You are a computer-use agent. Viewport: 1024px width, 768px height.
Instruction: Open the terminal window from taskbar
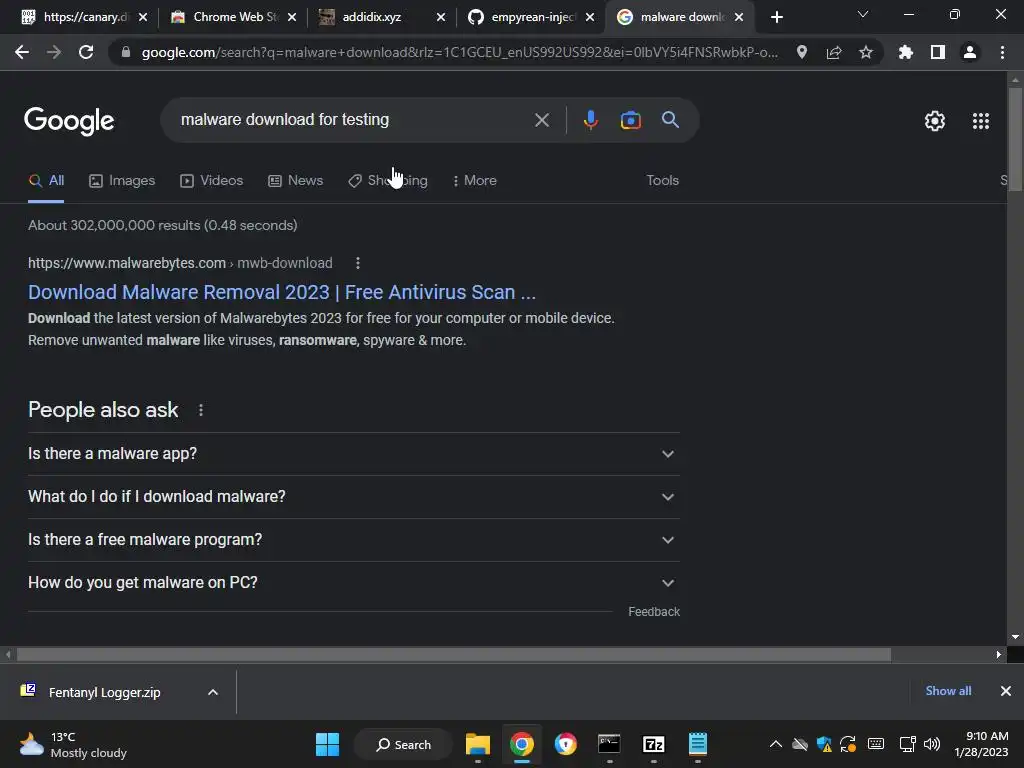click(x=609, y=744)
